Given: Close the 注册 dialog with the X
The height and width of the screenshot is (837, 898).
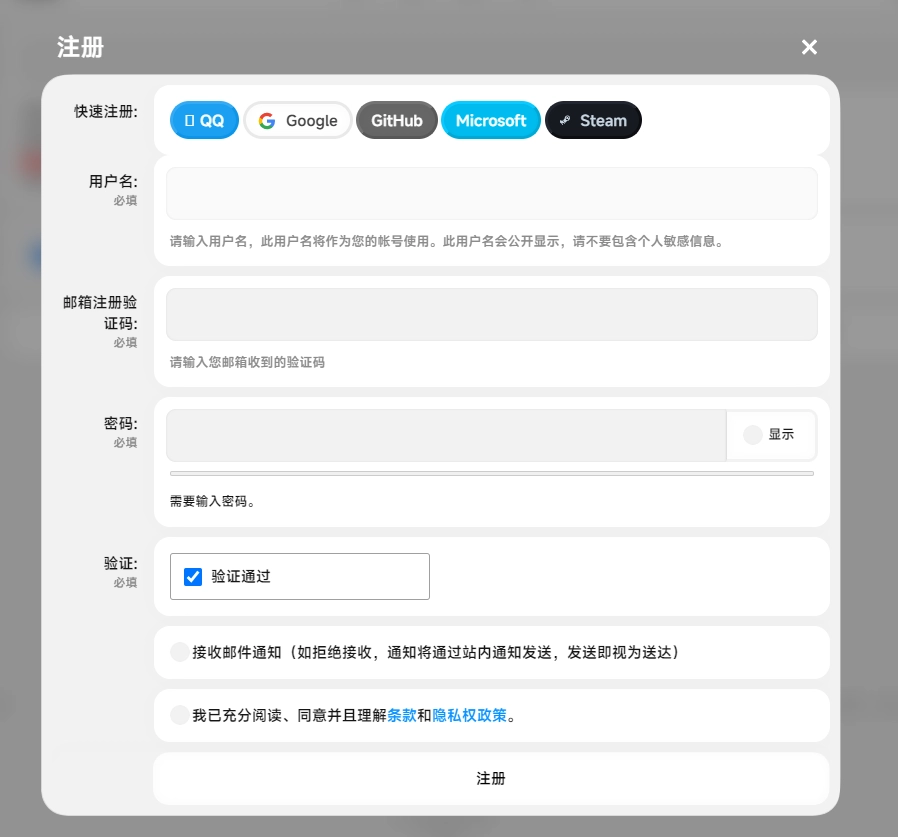Looking at the screenshot, I should (809, 47).
